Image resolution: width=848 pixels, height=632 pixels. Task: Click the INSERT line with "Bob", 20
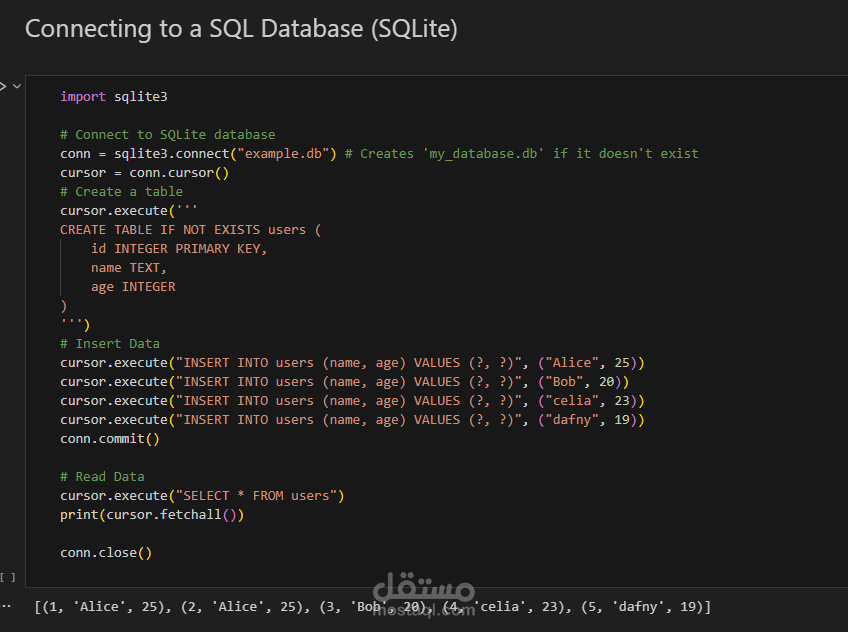coord(344,382)
